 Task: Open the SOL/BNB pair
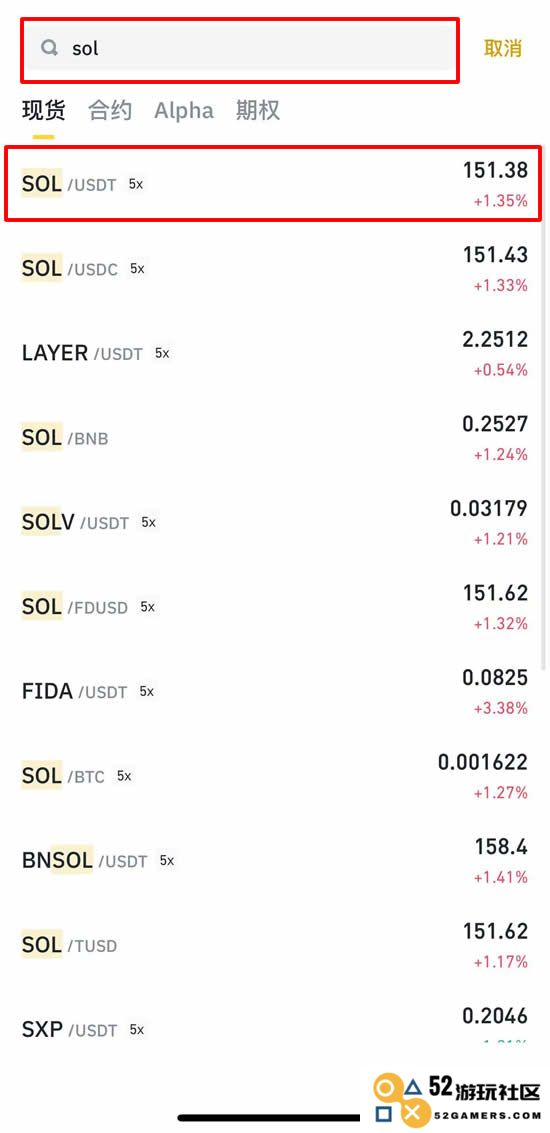[x=275, y=438]
